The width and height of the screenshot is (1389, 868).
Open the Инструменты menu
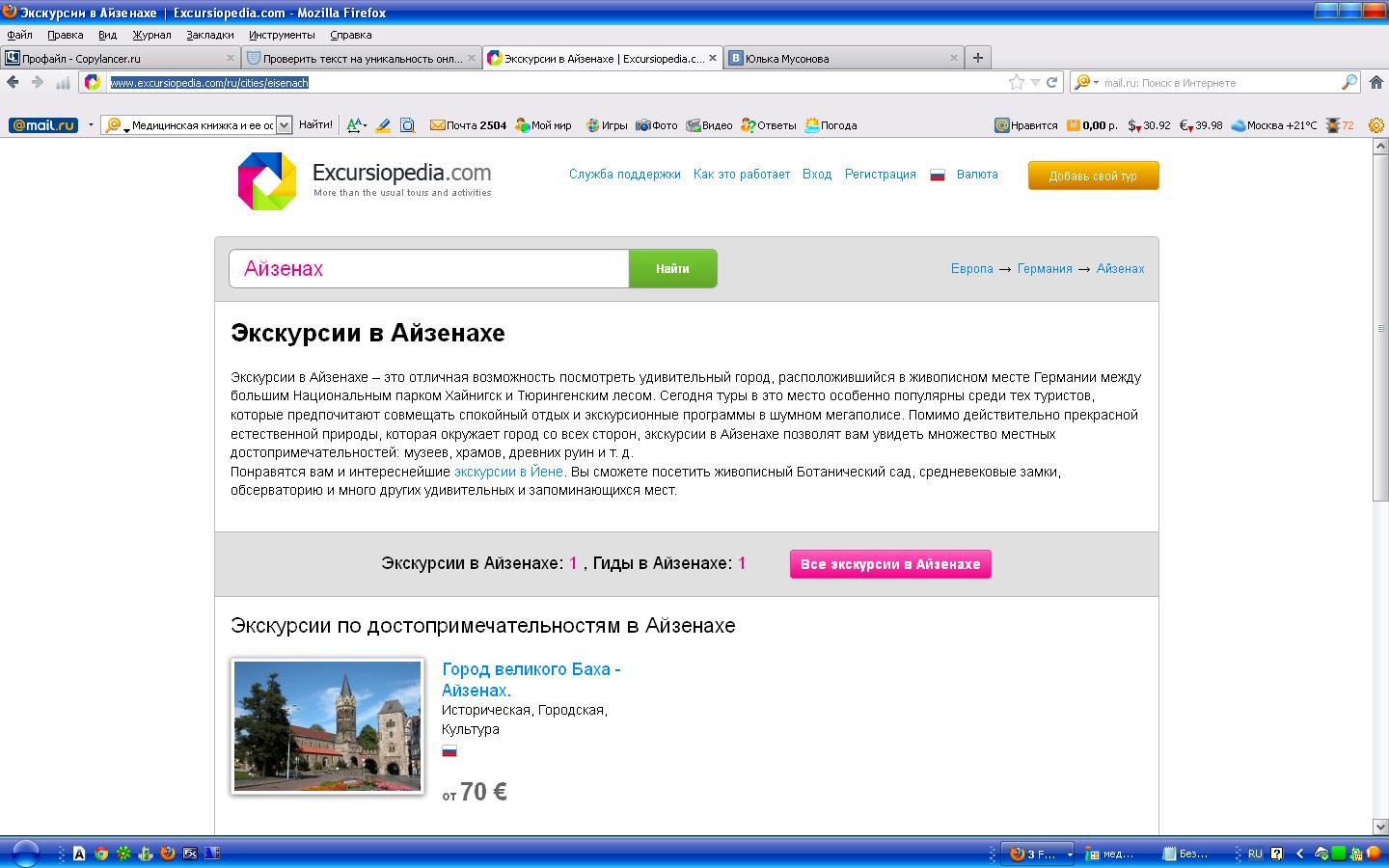pyautogui.click(x=282, y=35)
